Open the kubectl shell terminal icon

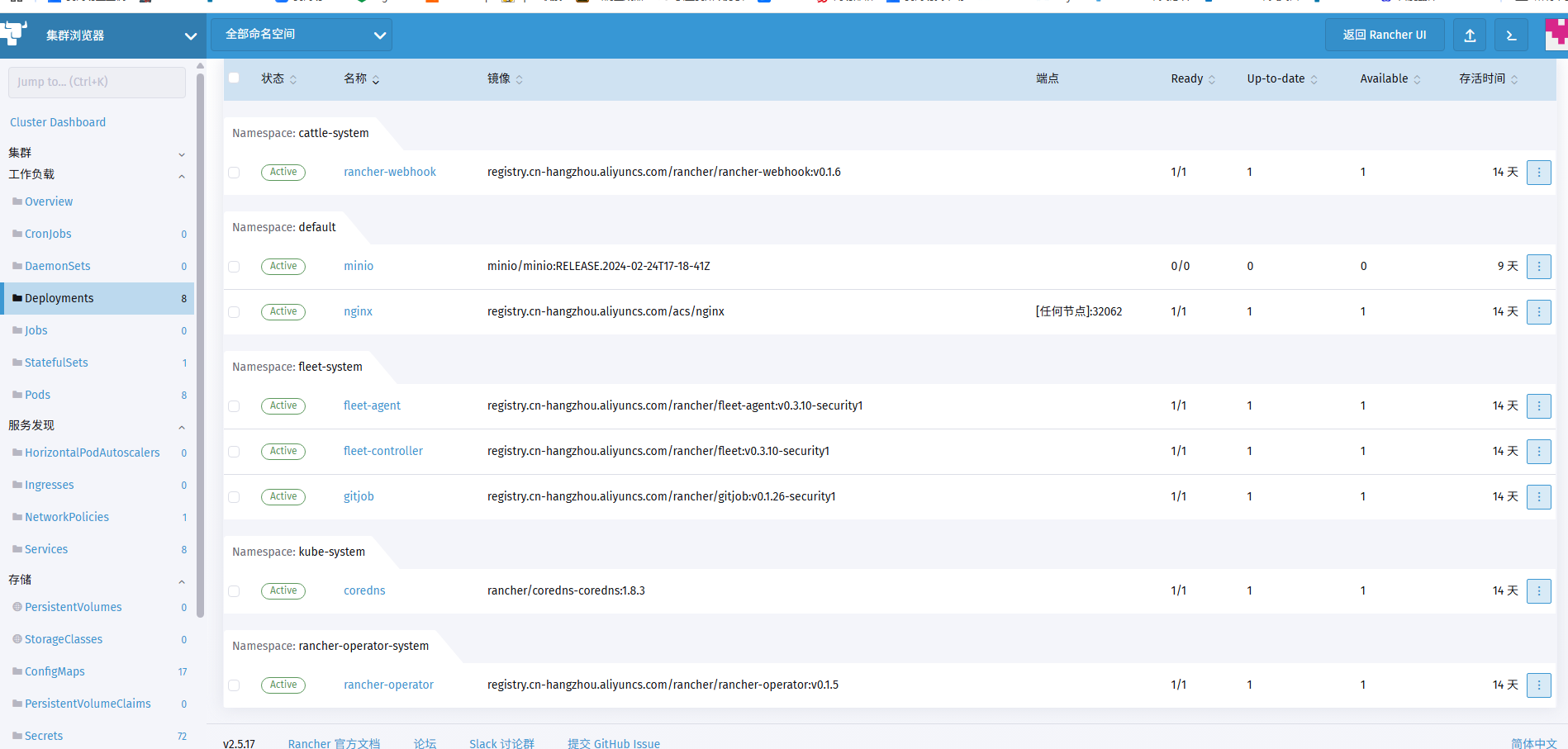(x=1511, y=36)
